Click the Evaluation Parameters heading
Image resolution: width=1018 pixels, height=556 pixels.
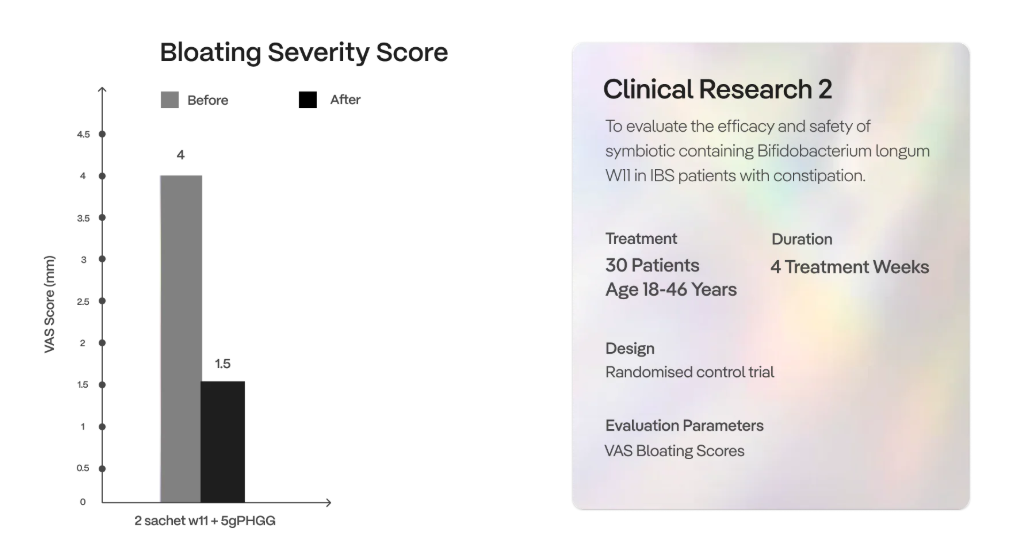click(684, 426)
